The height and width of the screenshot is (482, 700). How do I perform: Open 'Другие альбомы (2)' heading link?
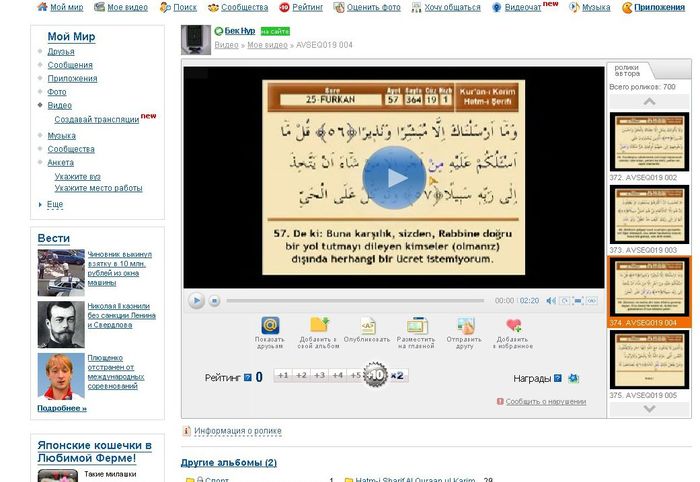tap(229, 462)
